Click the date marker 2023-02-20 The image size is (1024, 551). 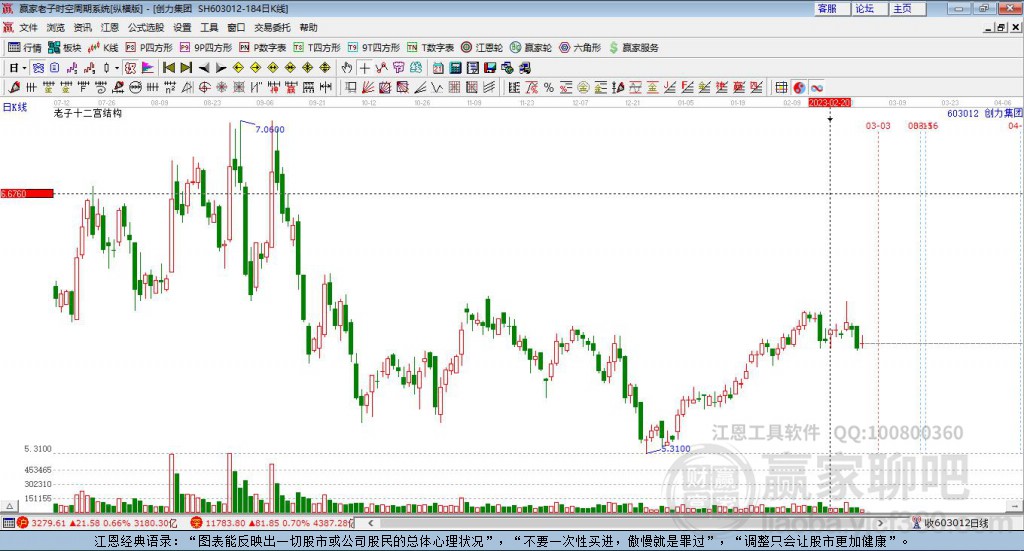point(829,103)
